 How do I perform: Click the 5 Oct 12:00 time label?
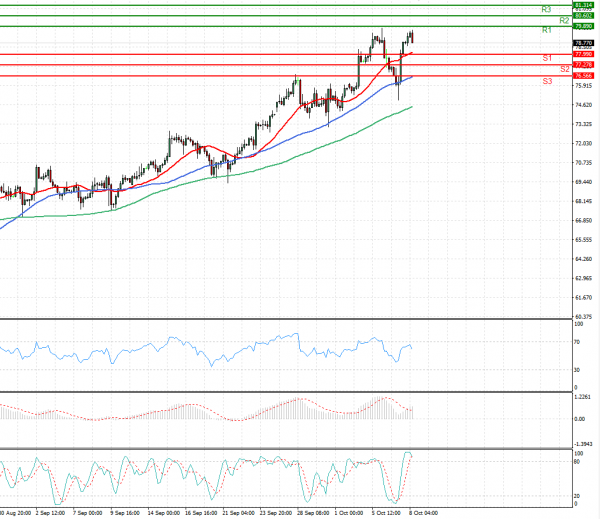(x=386, y=513)
